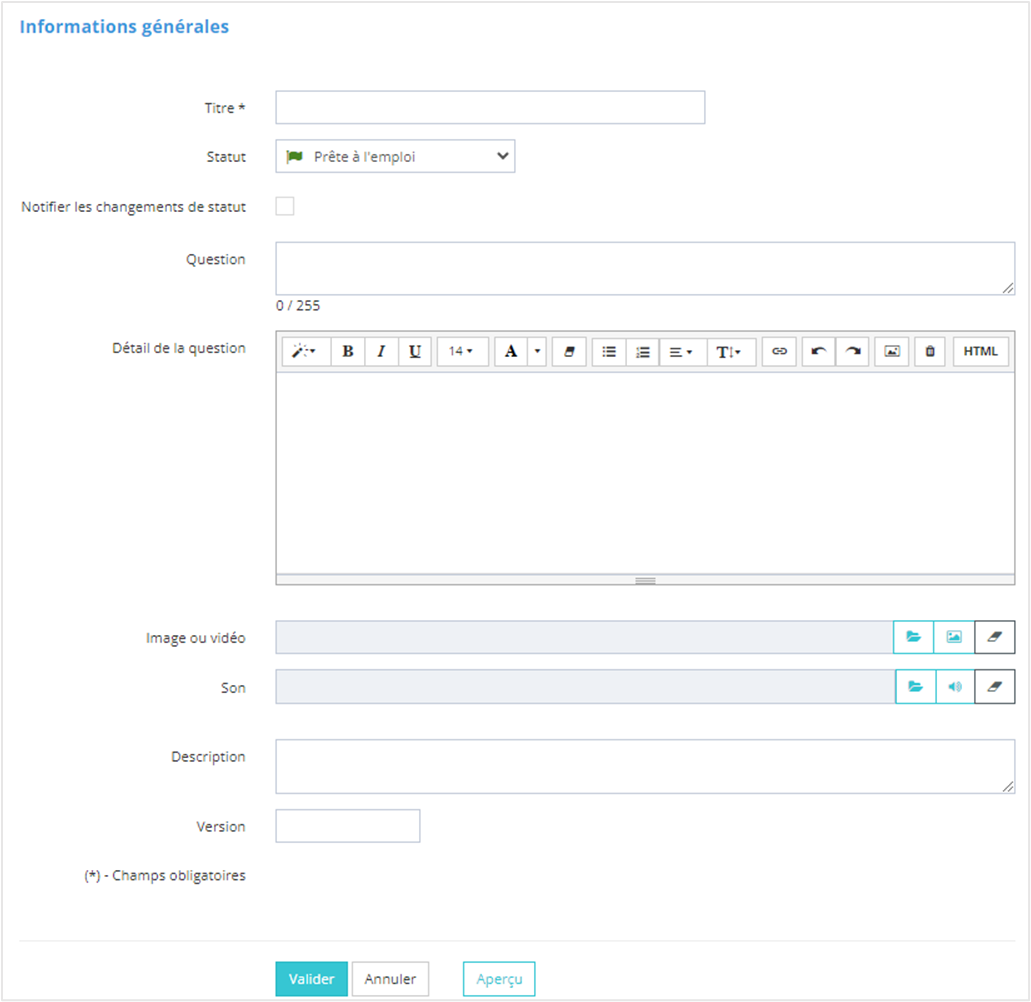
Task: Undo the last action in the editor
Action: click(x=818, y=352)
